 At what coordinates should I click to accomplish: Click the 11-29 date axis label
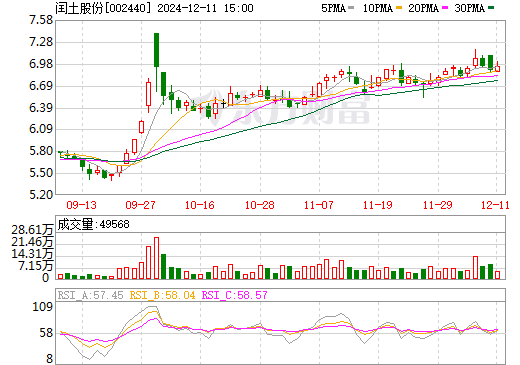coord(437,205)
